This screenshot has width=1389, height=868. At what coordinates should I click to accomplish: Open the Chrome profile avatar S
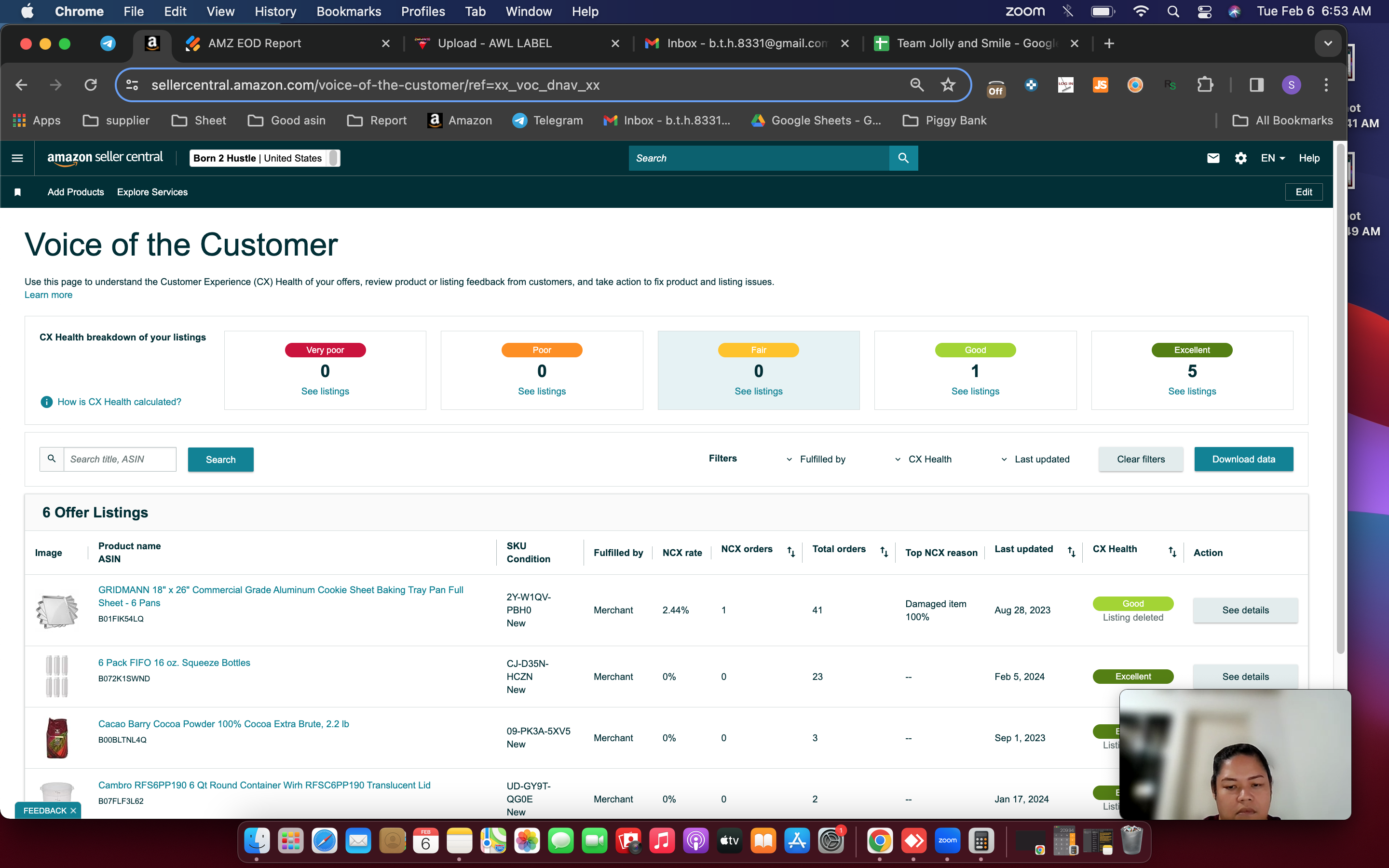coord(1291,85)
